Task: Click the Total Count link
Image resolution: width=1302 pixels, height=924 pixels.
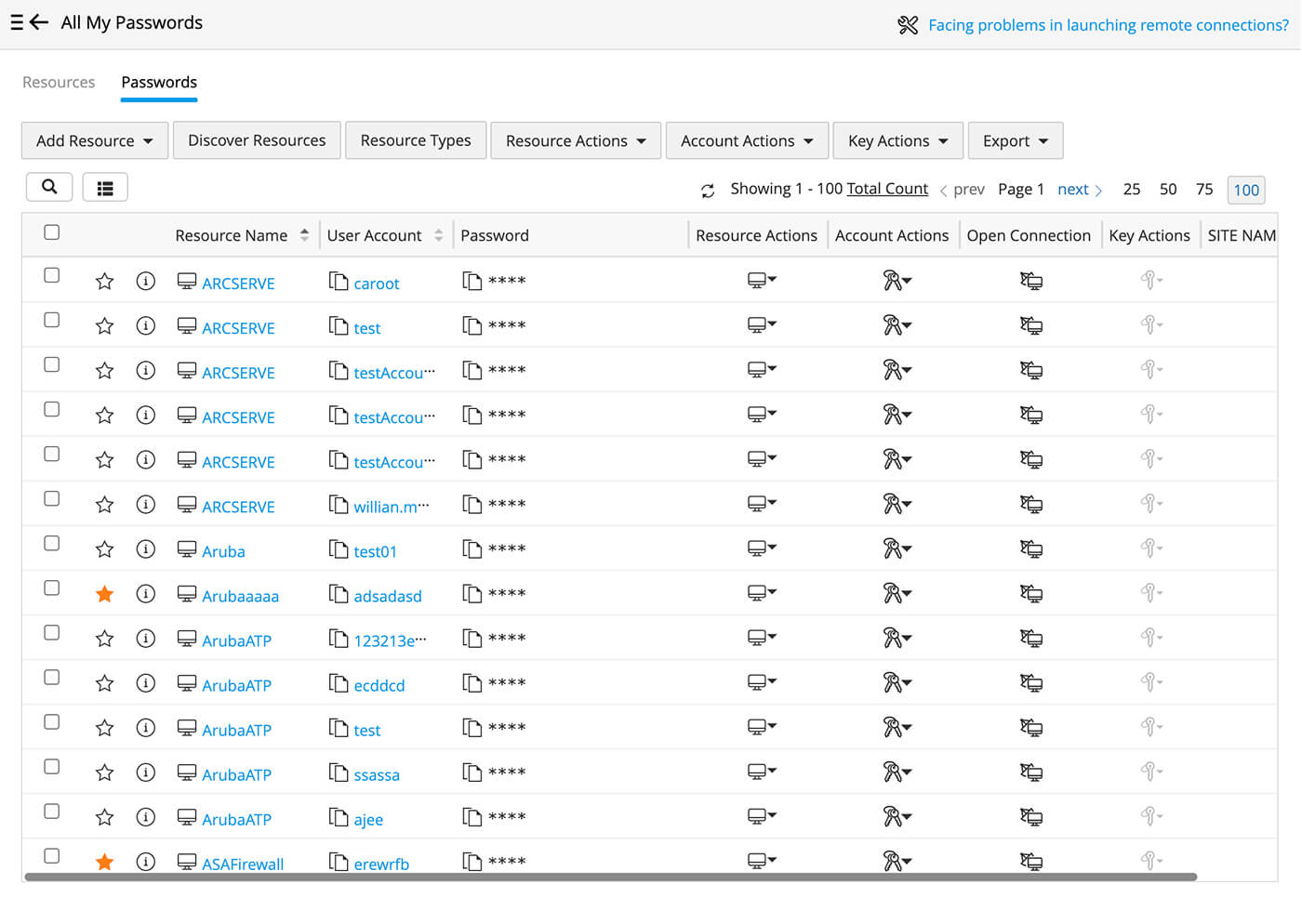Action: click(887, 189)
